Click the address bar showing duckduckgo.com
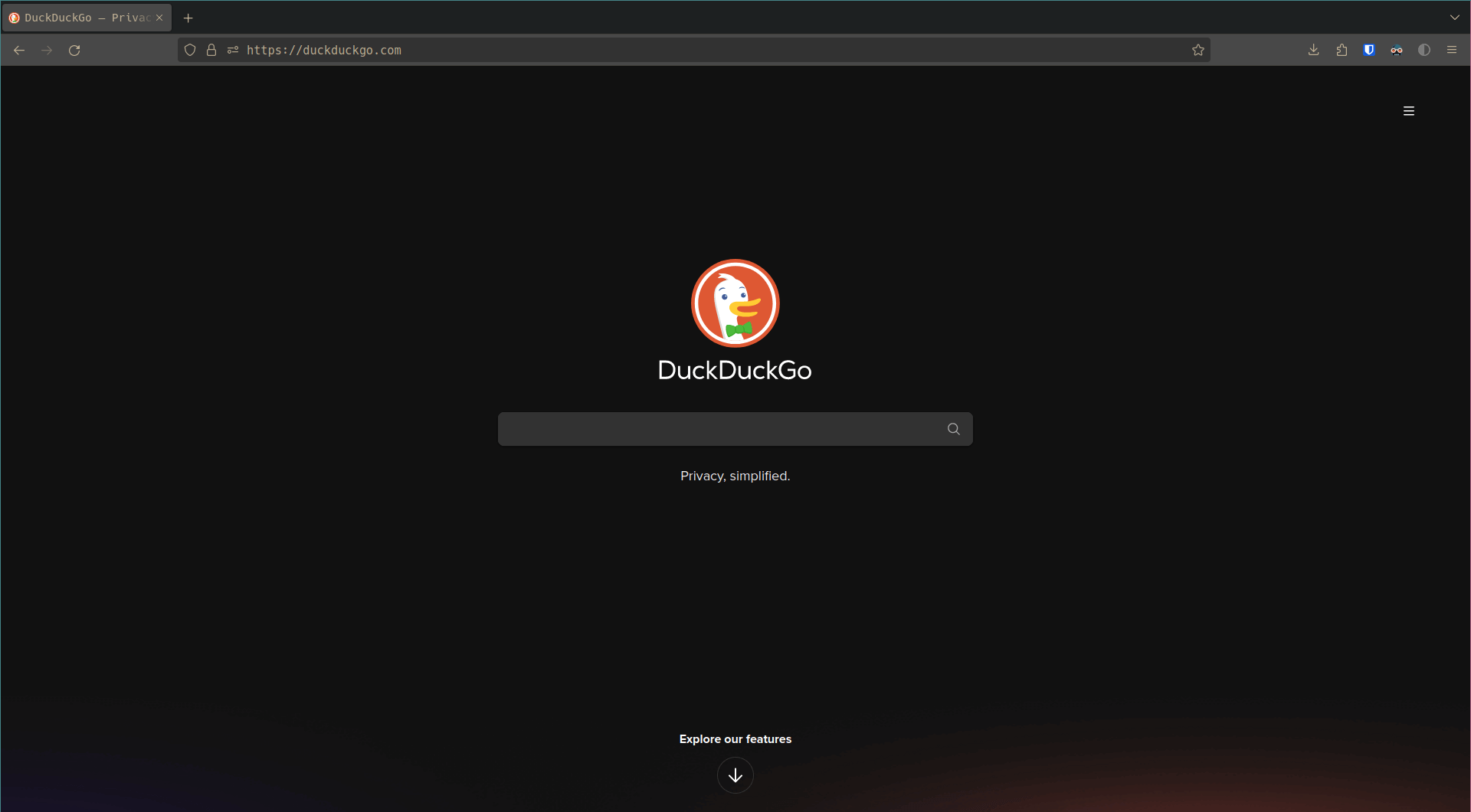Image resolution: width=1471 pixels, height=812 pixels. tap(693, 51)
